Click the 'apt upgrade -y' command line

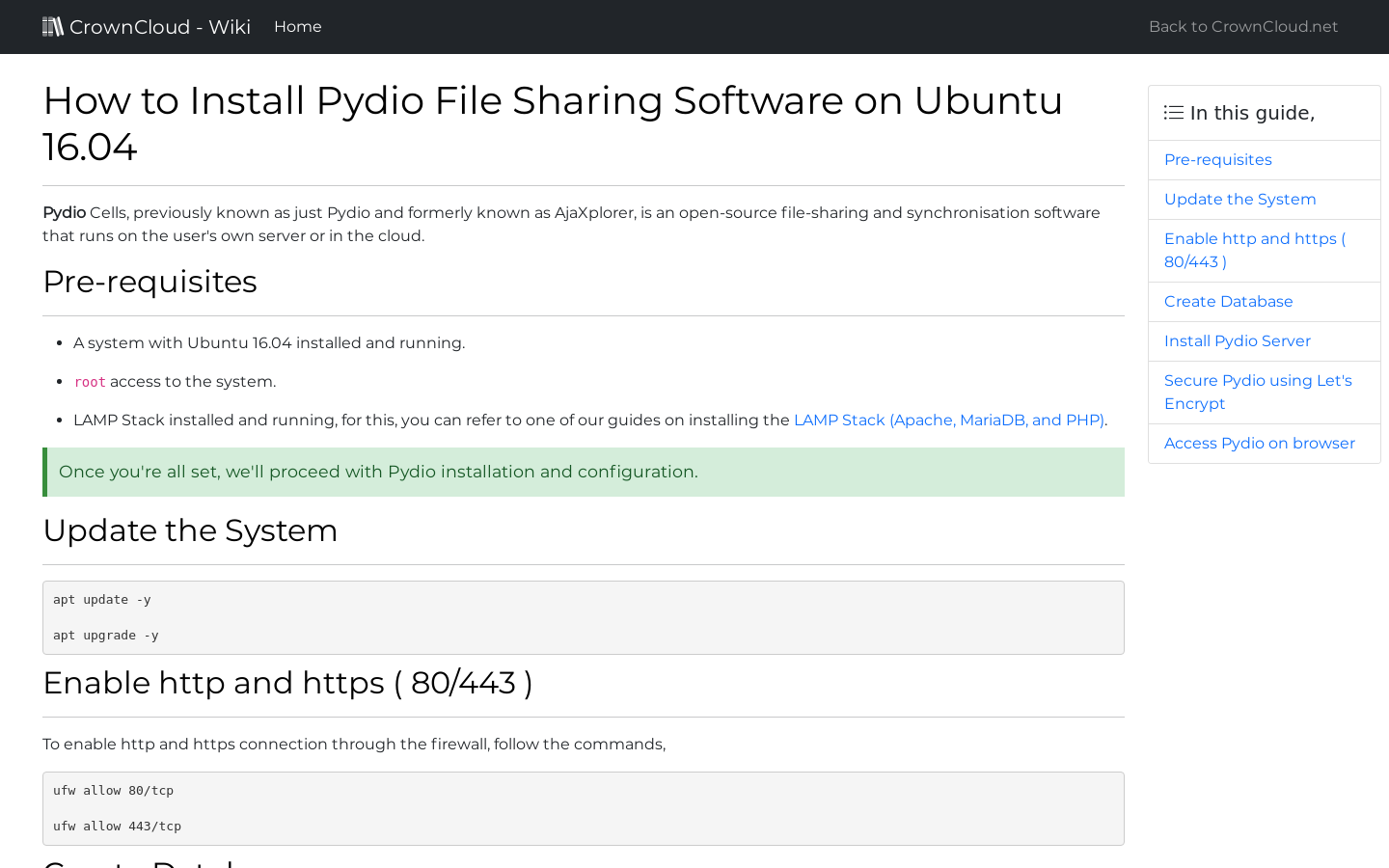click(106, 636)
